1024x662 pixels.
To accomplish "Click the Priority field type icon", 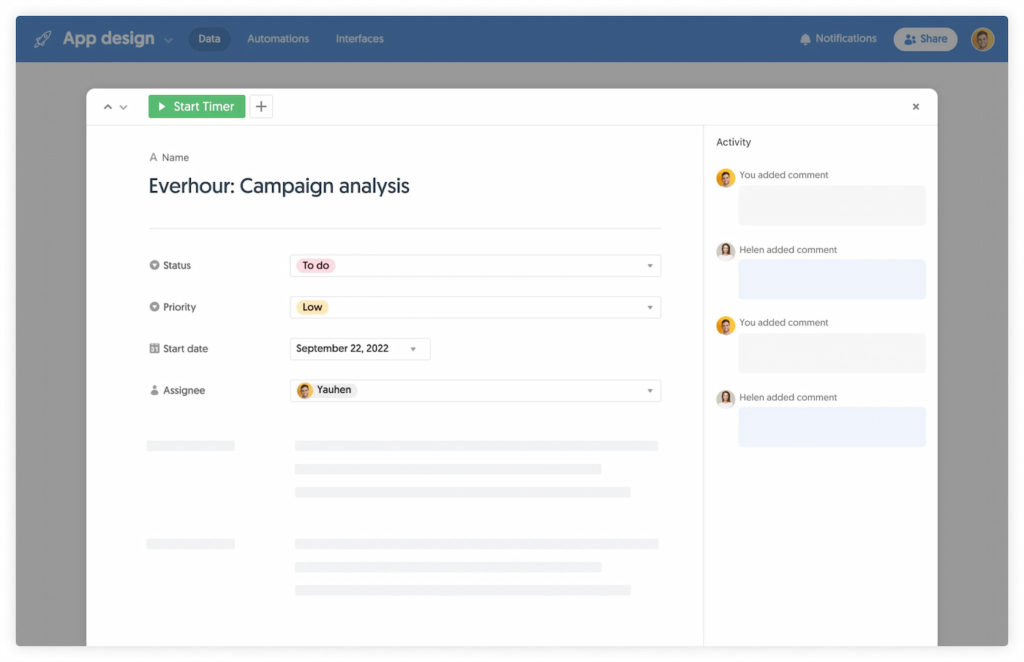I will pyautogui.click(x=152, y=307).
